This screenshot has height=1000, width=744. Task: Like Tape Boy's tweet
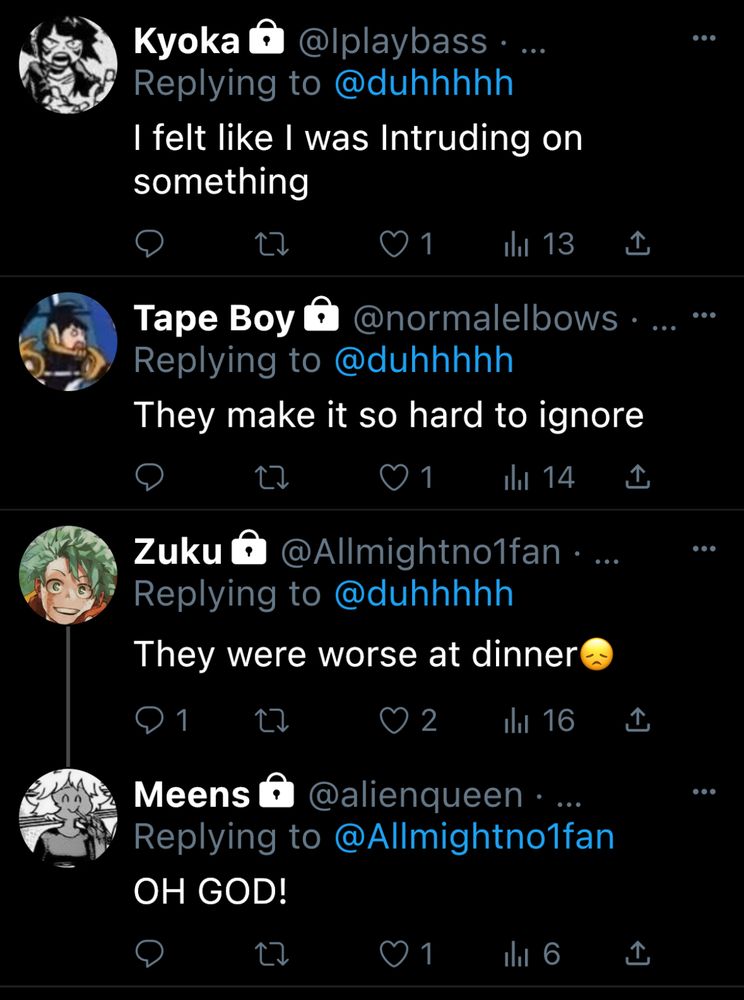(397, 478)
